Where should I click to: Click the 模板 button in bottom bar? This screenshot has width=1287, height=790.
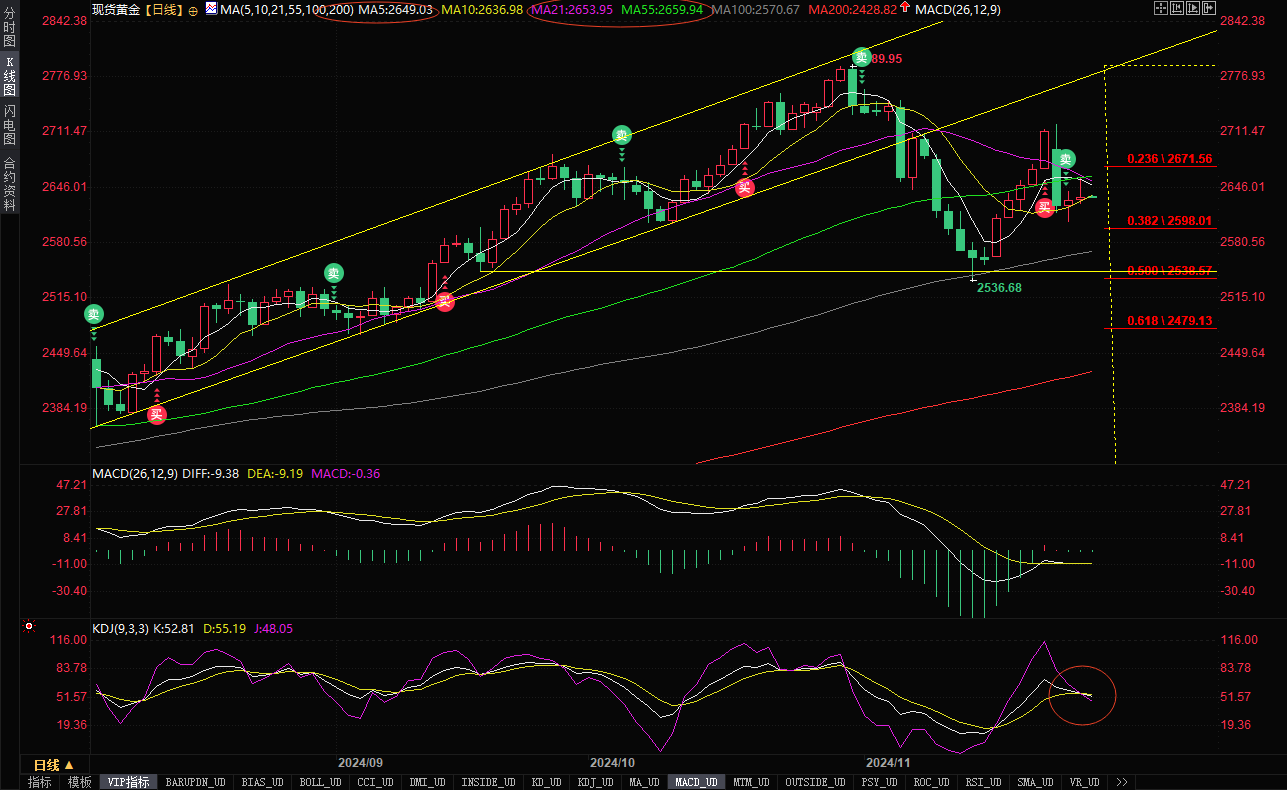(x=80, y=782)
